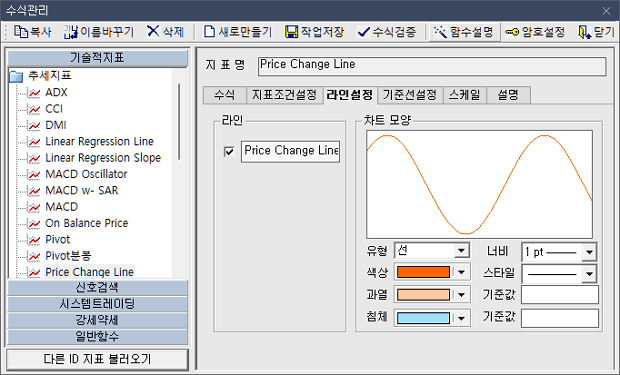620x375 pixels.
Task: Click the 다른 ID 지표 불러오기 button
Action: pyautogui.click(x=97, y=359)
